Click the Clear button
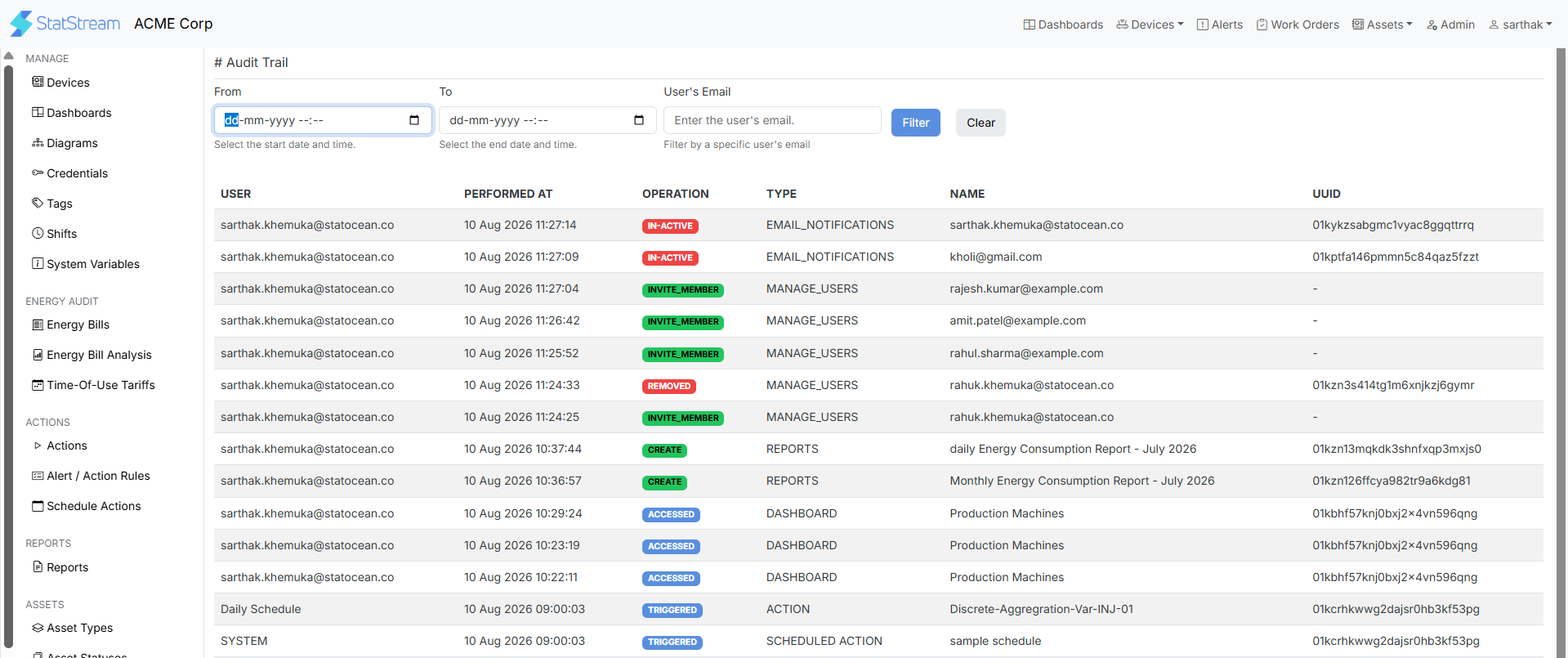Screen dimensions: 1568x658 (981, 123)
